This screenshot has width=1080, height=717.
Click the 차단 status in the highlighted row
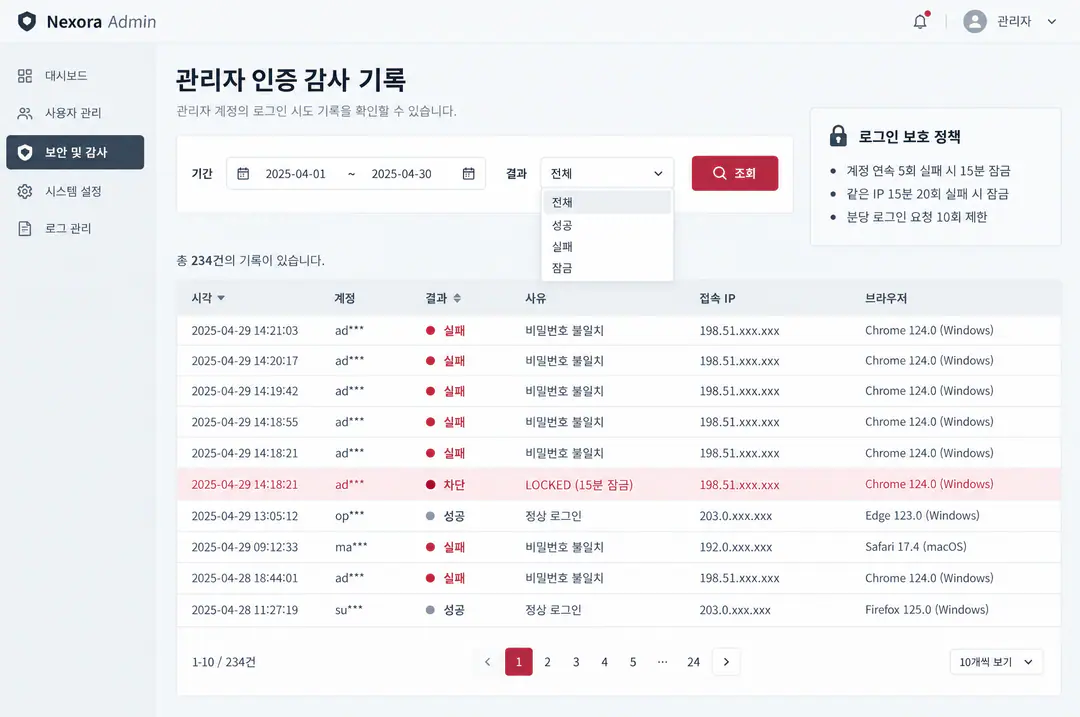point(445,485)
